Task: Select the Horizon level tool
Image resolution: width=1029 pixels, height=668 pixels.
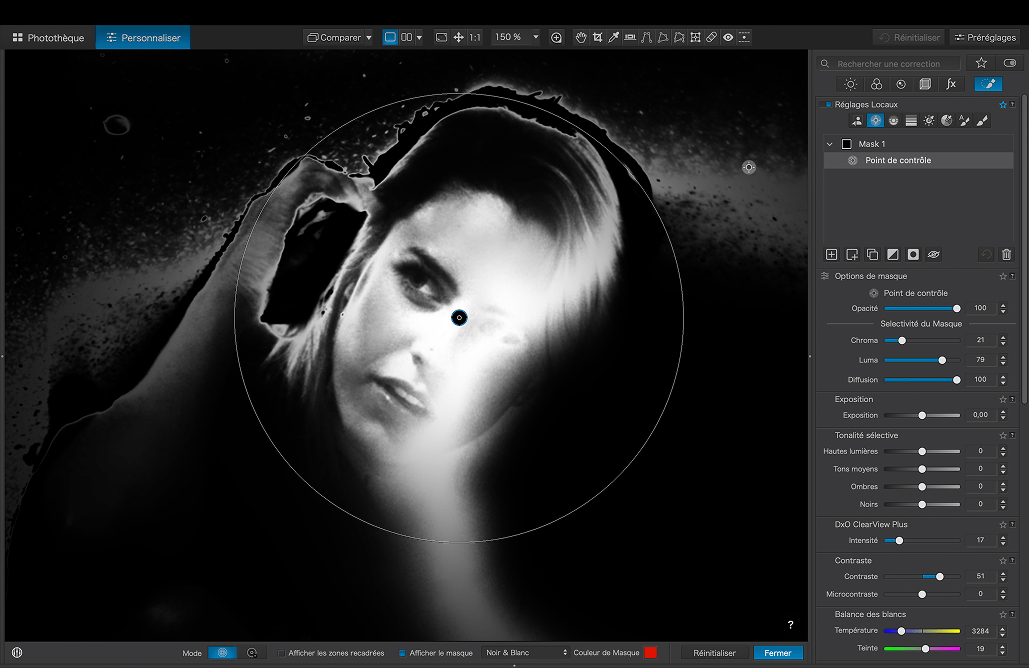Action: 630,37
